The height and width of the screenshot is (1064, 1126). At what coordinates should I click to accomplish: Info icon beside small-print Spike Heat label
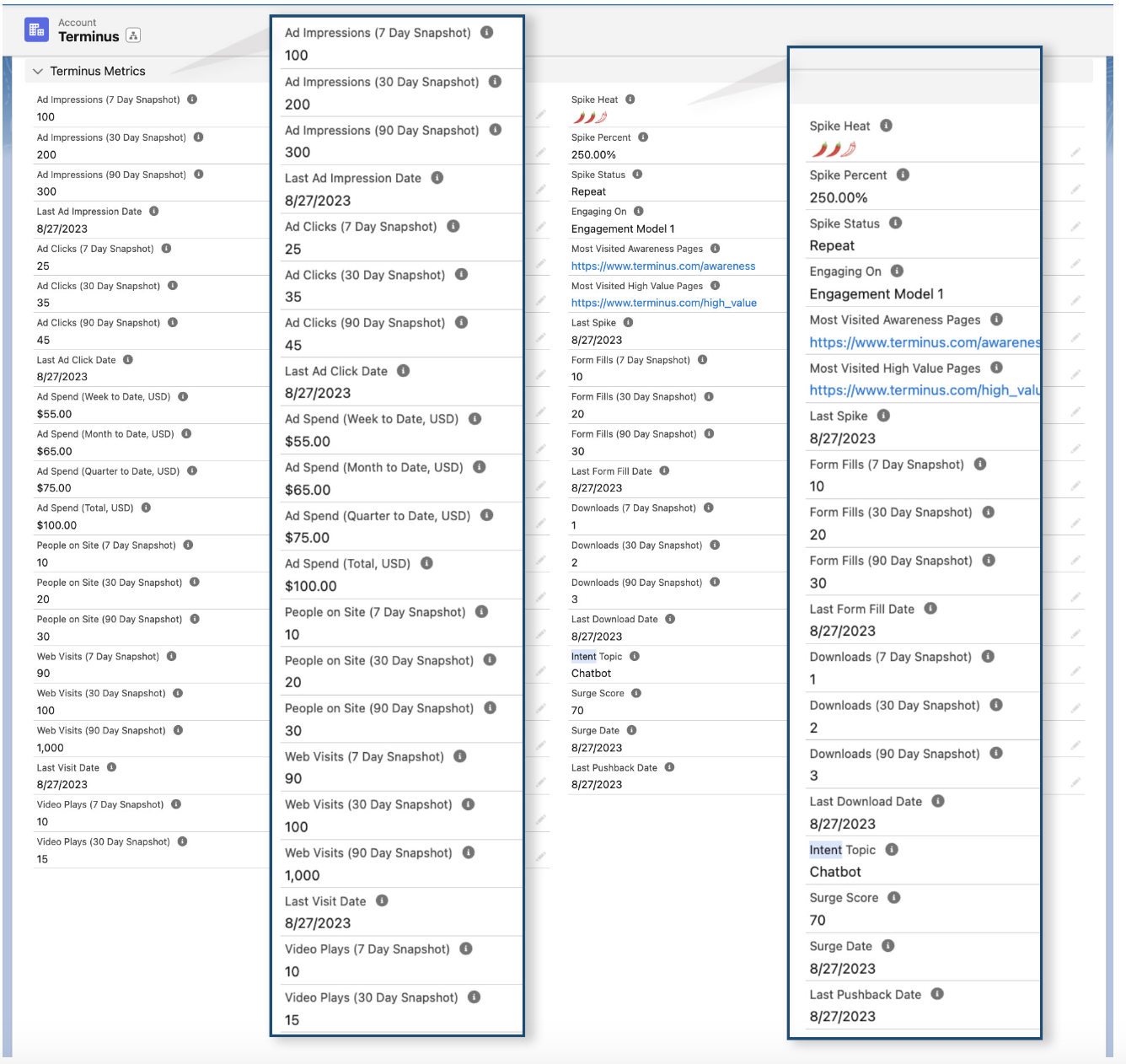[x=630, y=99]
